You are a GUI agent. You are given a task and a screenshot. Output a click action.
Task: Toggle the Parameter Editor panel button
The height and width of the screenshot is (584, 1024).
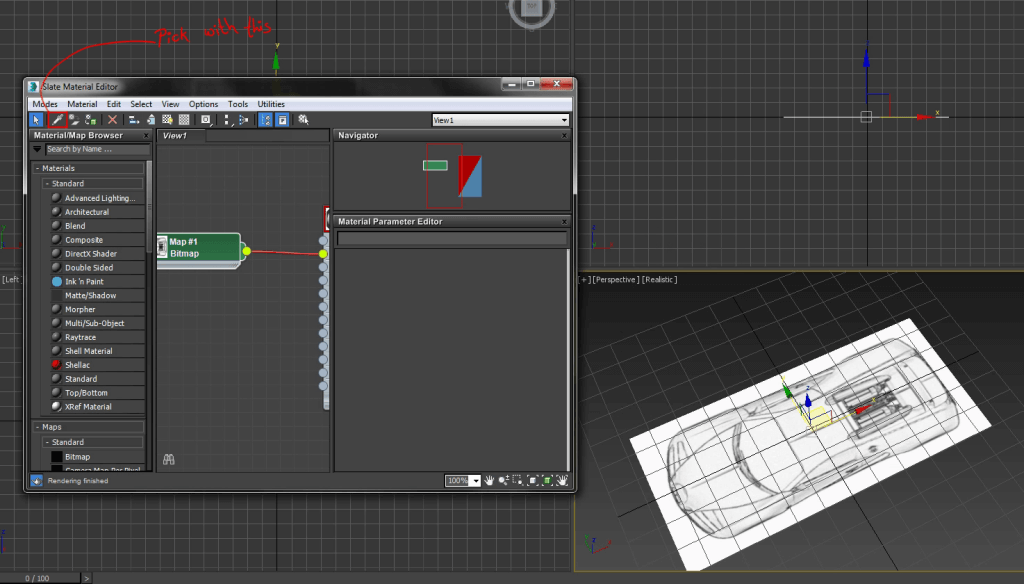point(282,120)
